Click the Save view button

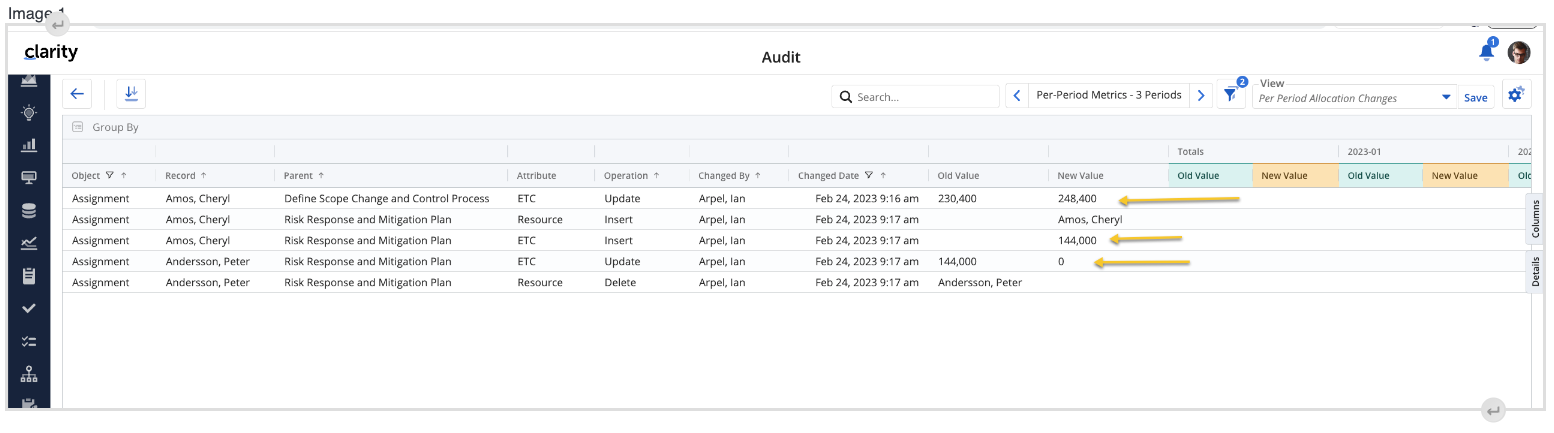(1475, 98)
